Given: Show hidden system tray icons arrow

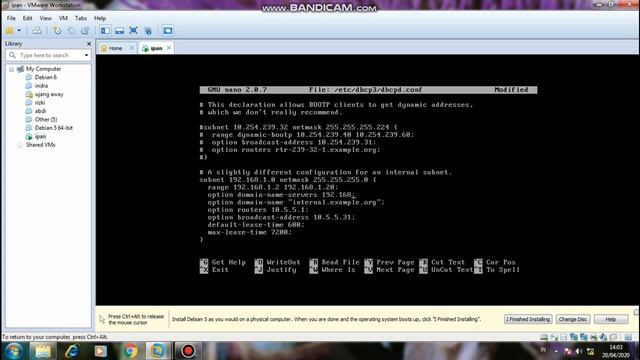Looking at the screenshot, I should [x=556, y=351].
